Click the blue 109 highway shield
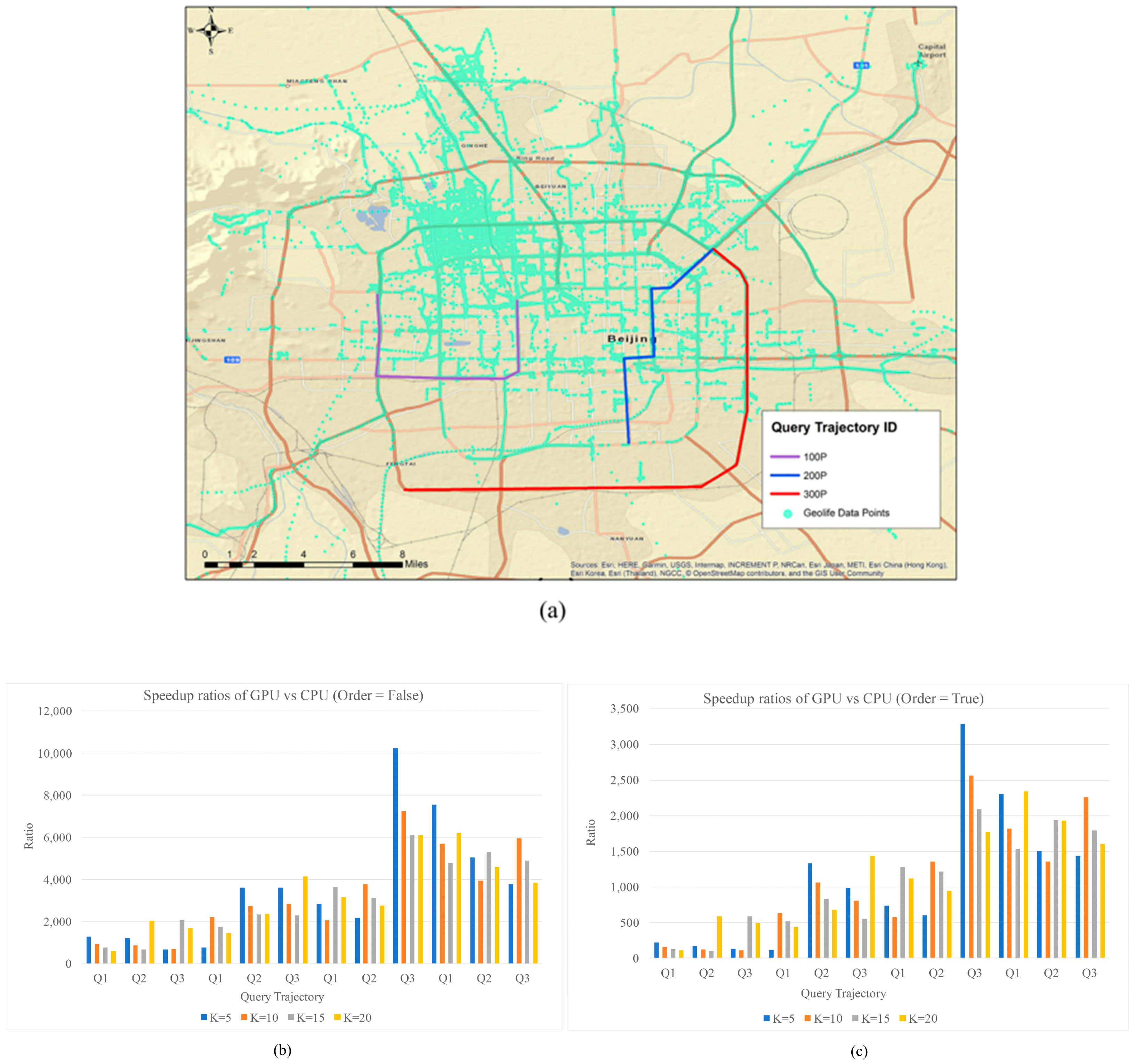1136x1064 pixels. click(232, 360)
